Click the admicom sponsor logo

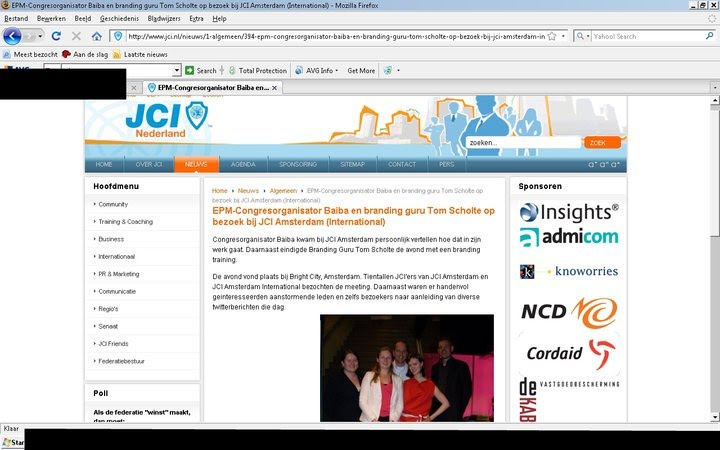(x=569, y=237)
